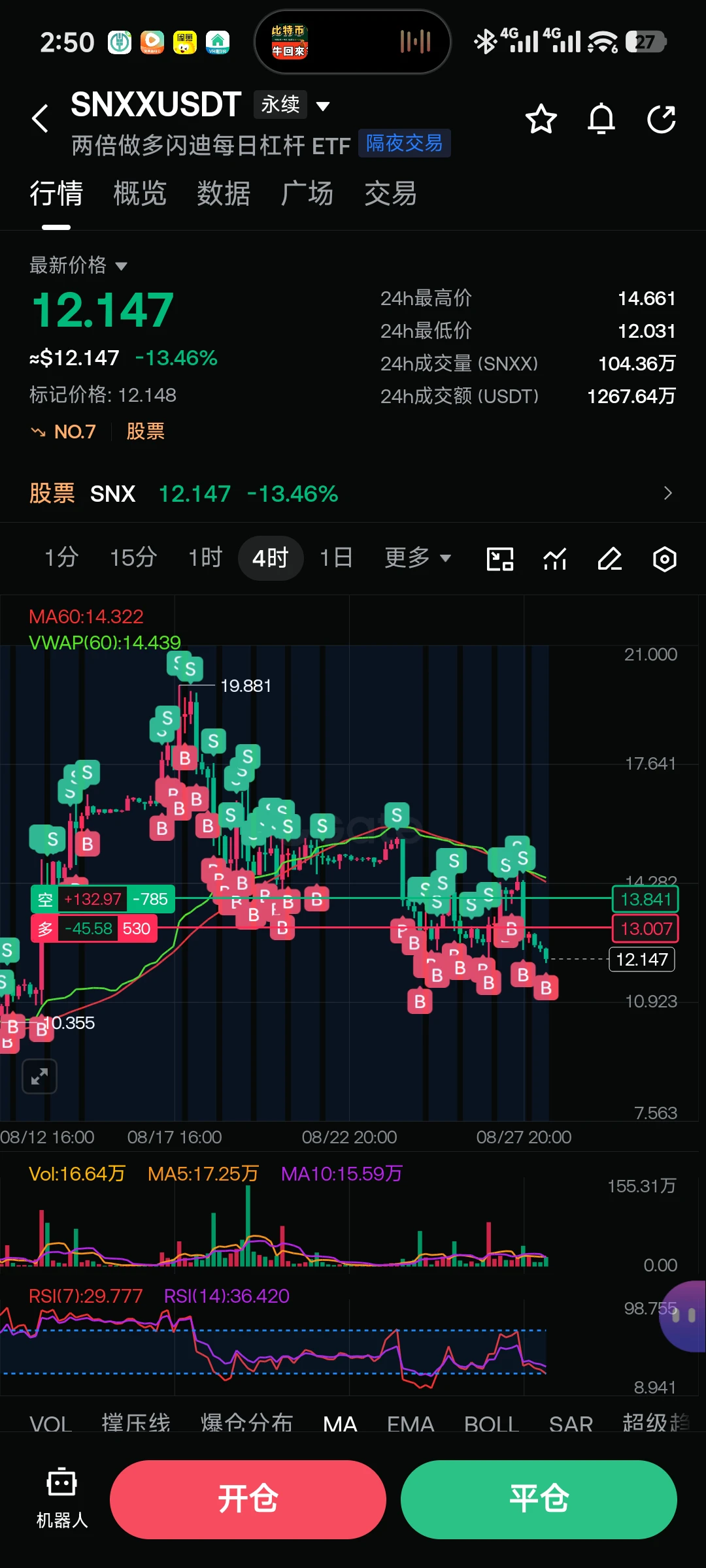706x1568 pixels.
Task: Select the 1日 timeframe
Action: [336, 558]
